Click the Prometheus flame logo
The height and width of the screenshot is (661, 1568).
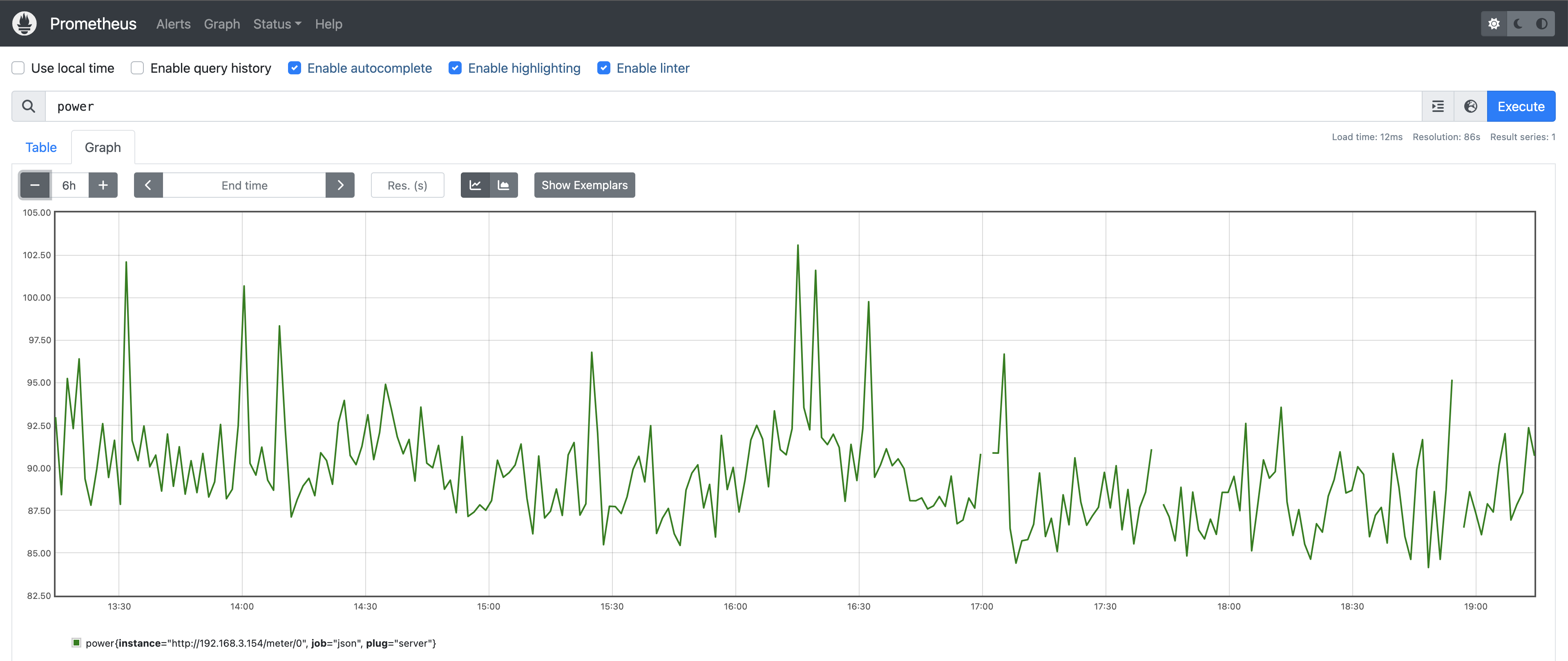(25, 24)
